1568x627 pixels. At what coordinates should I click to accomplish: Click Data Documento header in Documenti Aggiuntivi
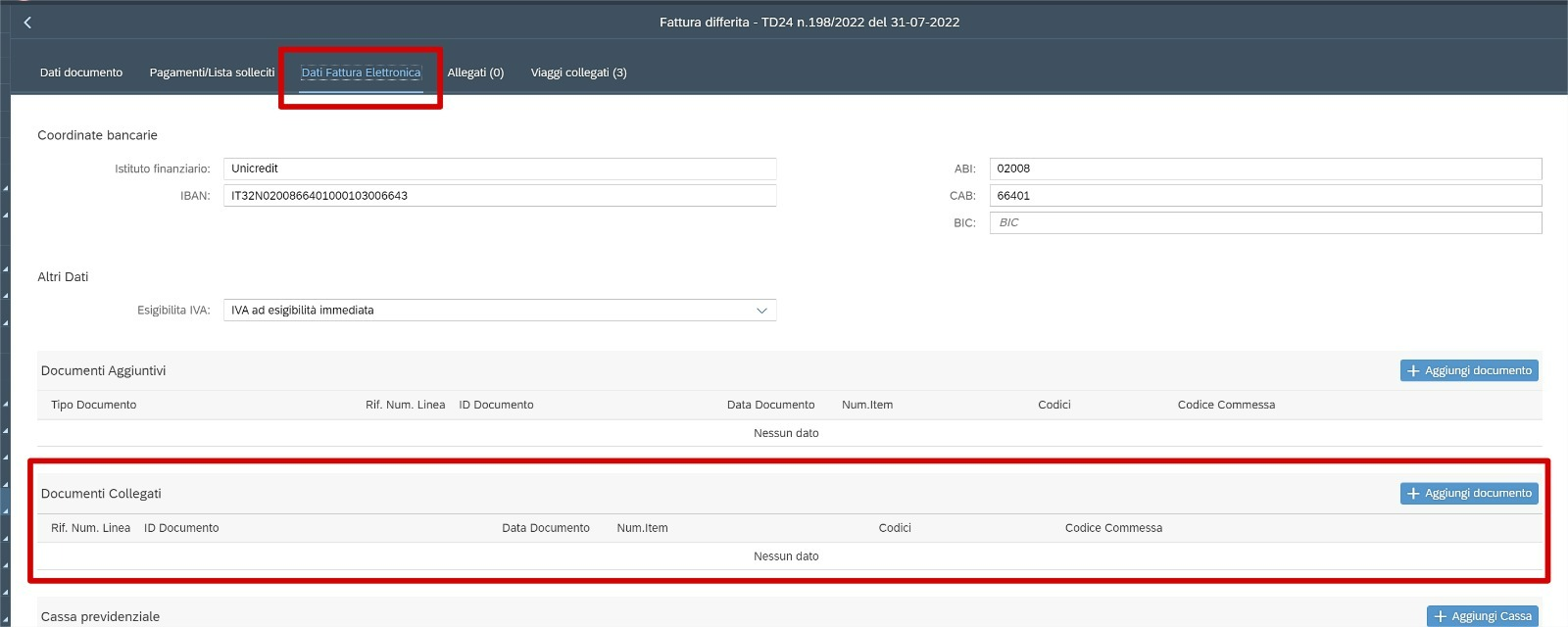pyautogui.click(x=770, y=405)
